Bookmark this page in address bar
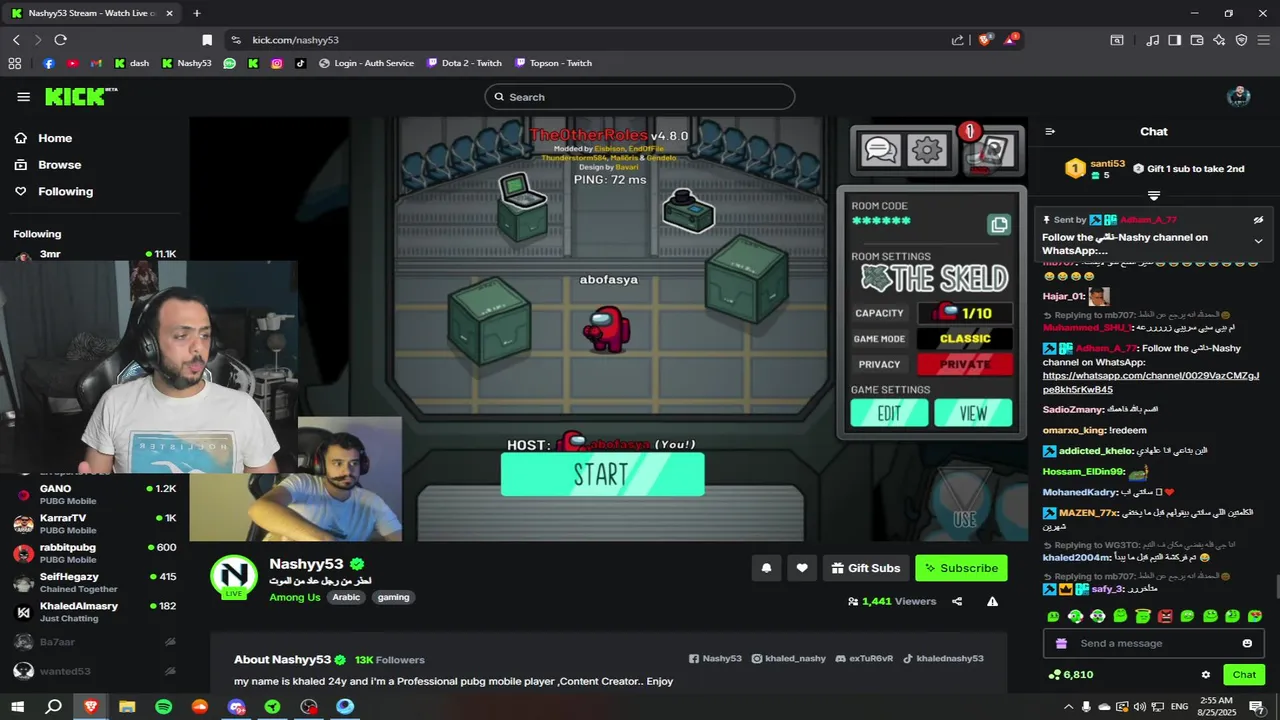The height and width of the screenshot is (720, 1280). [x=207, y=40]
